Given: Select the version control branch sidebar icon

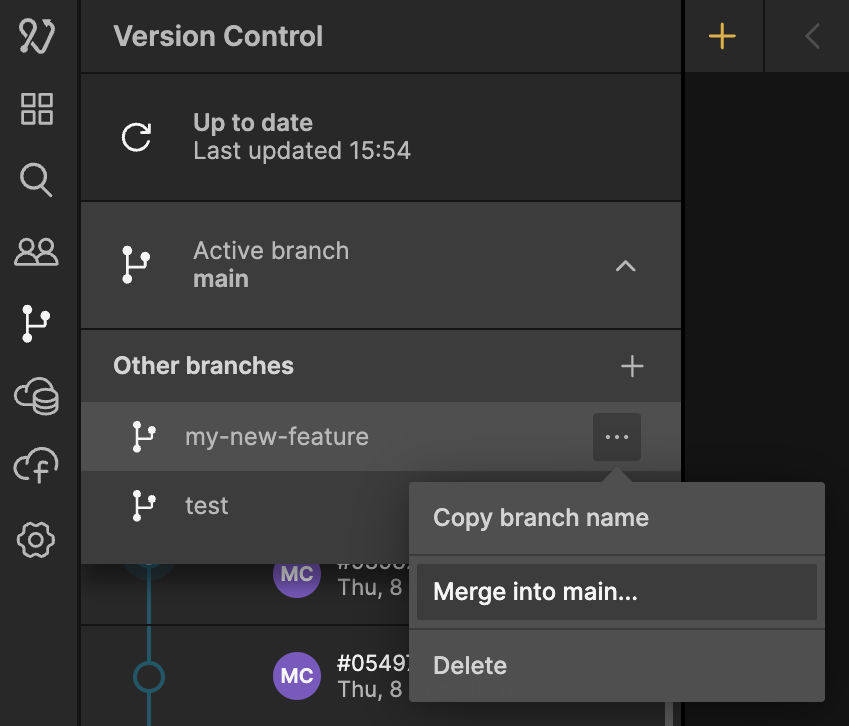Looking at the screenshot, I should (37, 324).
